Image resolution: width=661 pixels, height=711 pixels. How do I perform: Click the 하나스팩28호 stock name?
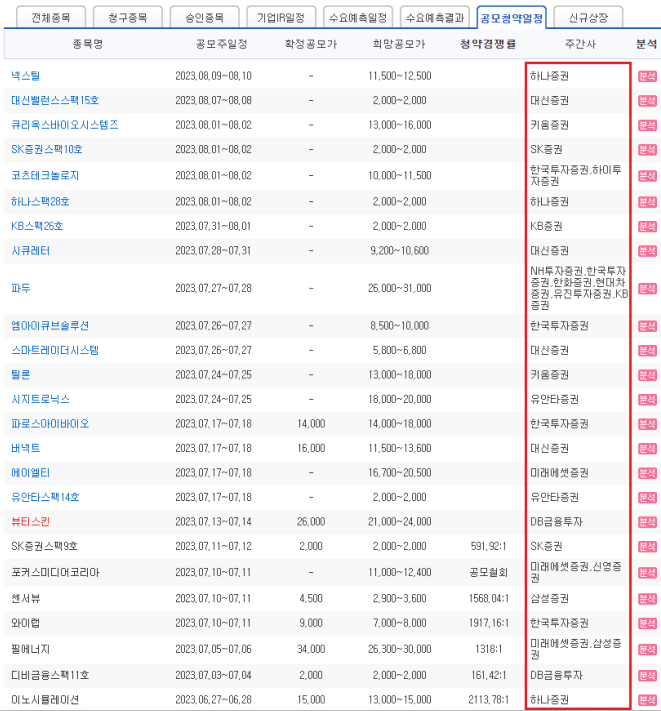pyautogui.click(x=40, y=201)
